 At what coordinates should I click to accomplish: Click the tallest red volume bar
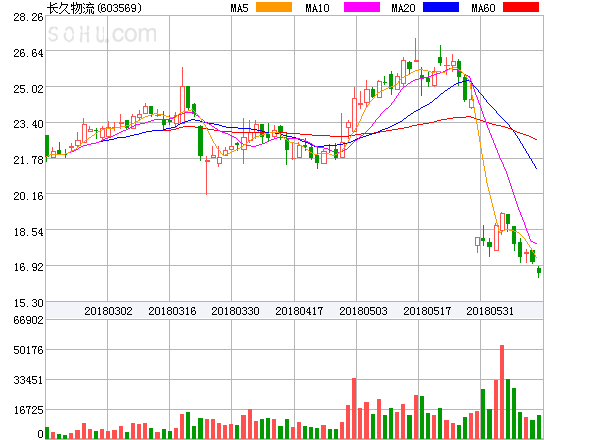(x=502, y=392)
